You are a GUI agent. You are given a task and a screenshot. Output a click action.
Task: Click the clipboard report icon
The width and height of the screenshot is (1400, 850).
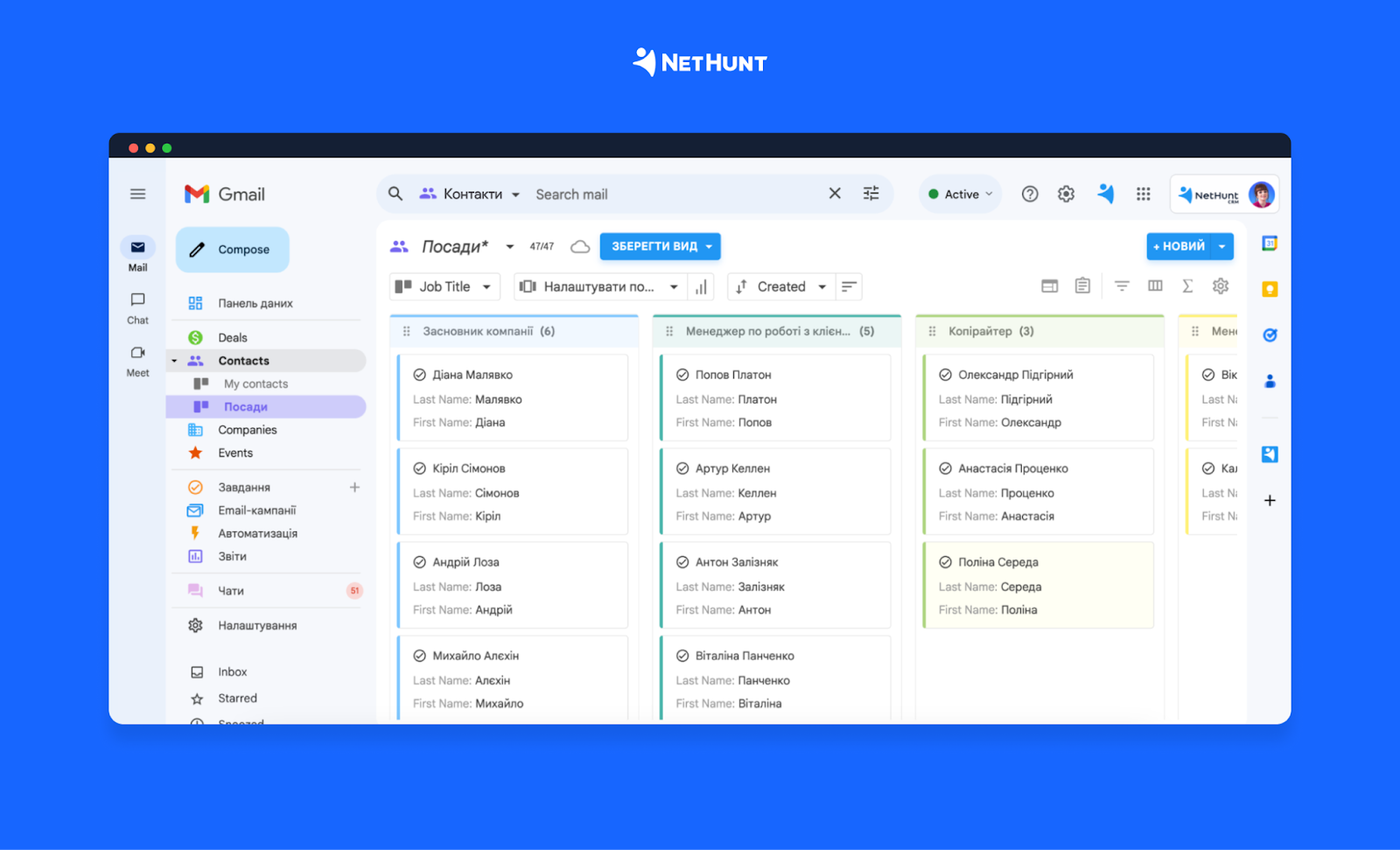1082,285
